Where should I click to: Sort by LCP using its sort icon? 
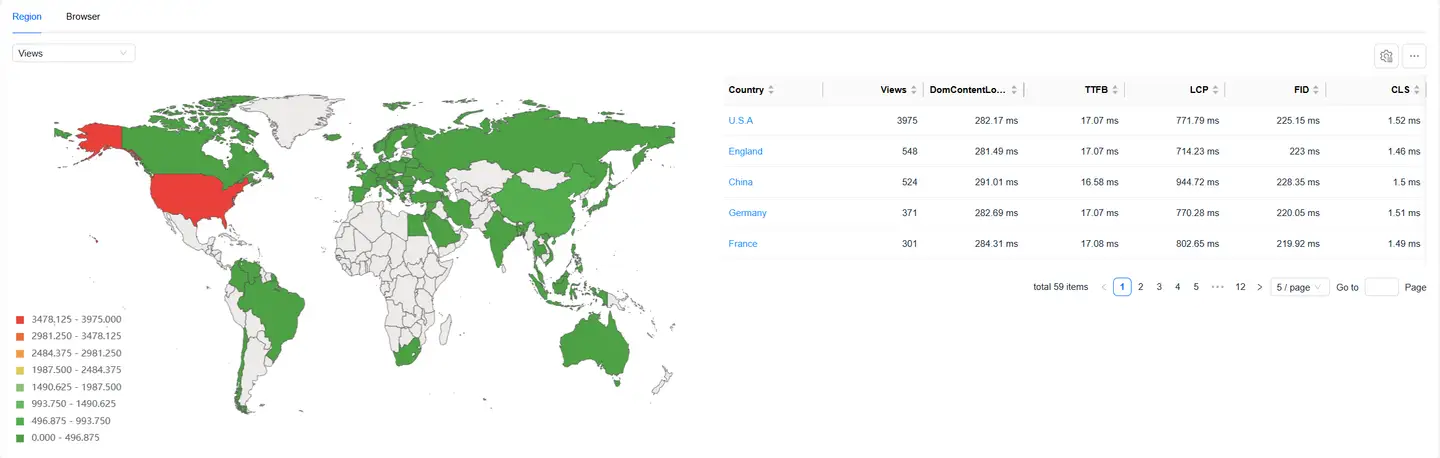pos(1215,90)
